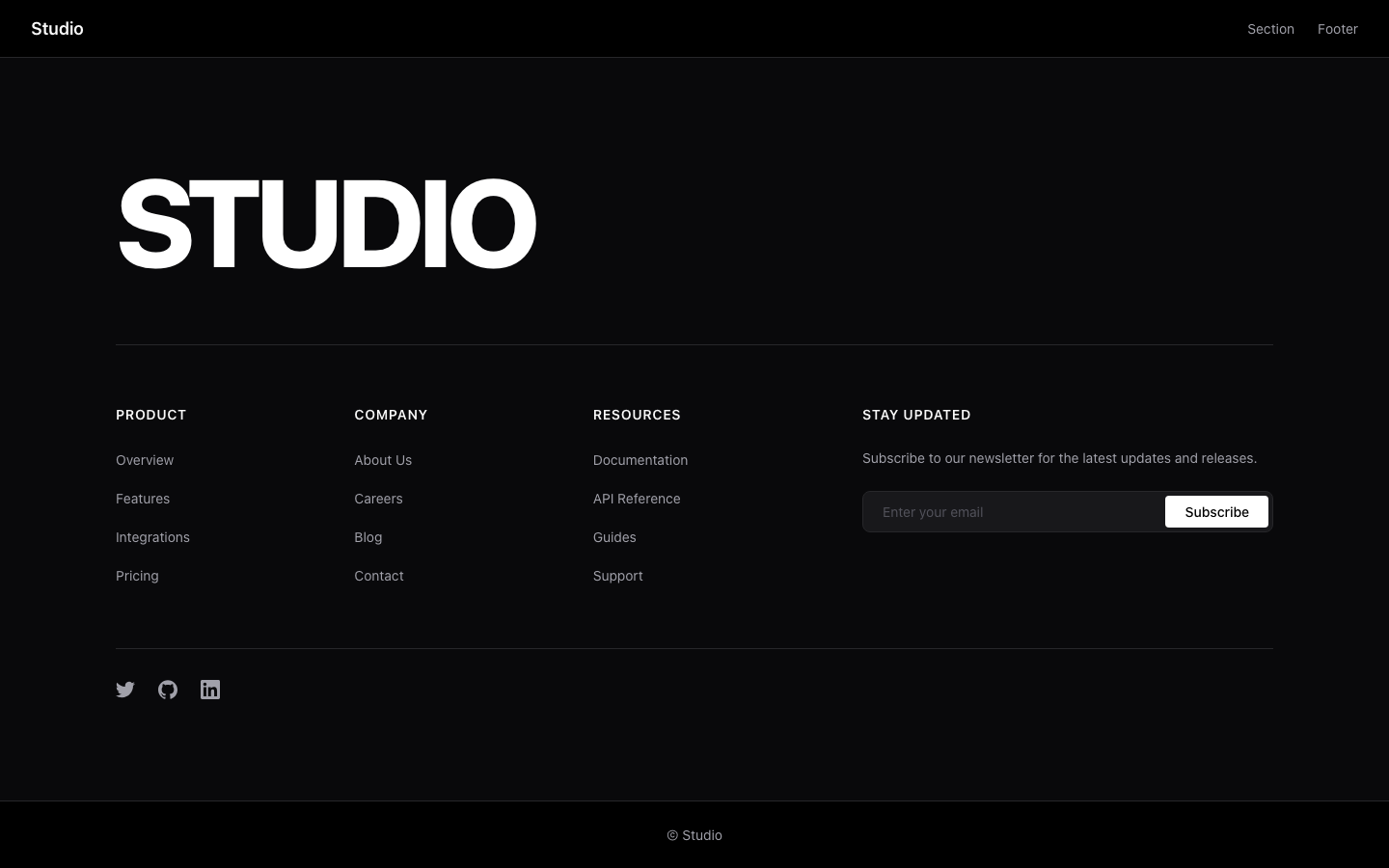Open the Pricing link
1389x868 pixels.
tap(137, 576)
